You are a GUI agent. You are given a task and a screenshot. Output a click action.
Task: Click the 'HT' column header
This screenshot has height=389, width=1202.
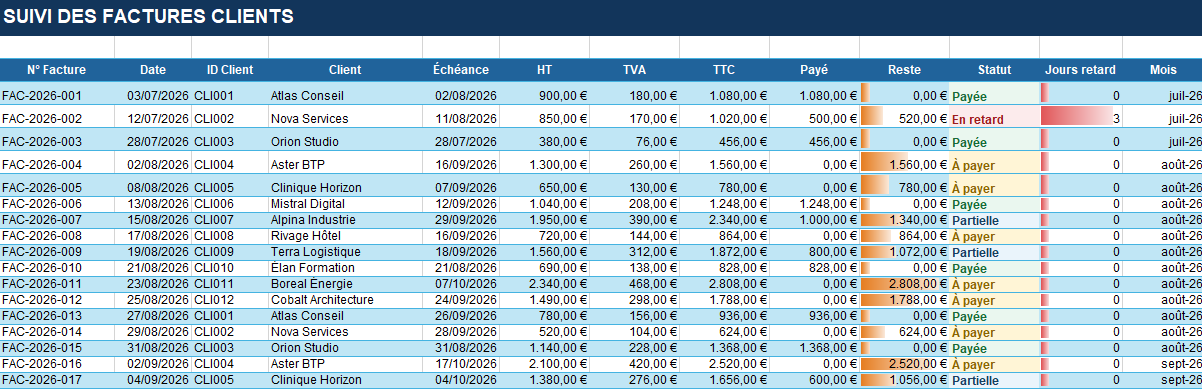point(544,70)
